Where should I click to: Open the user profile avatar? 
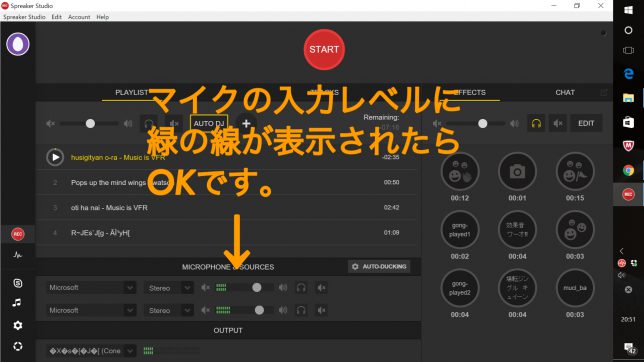point(18,44)
